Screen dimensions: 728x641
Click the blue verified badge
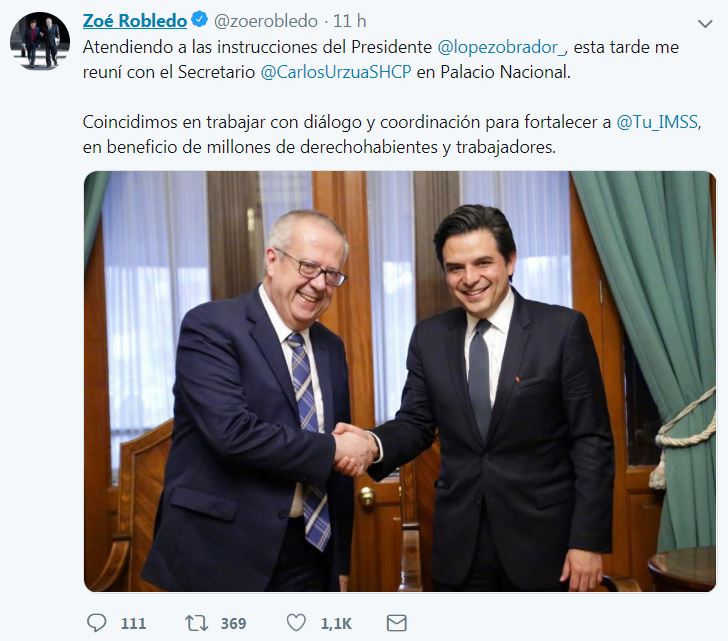pos(200,20)
